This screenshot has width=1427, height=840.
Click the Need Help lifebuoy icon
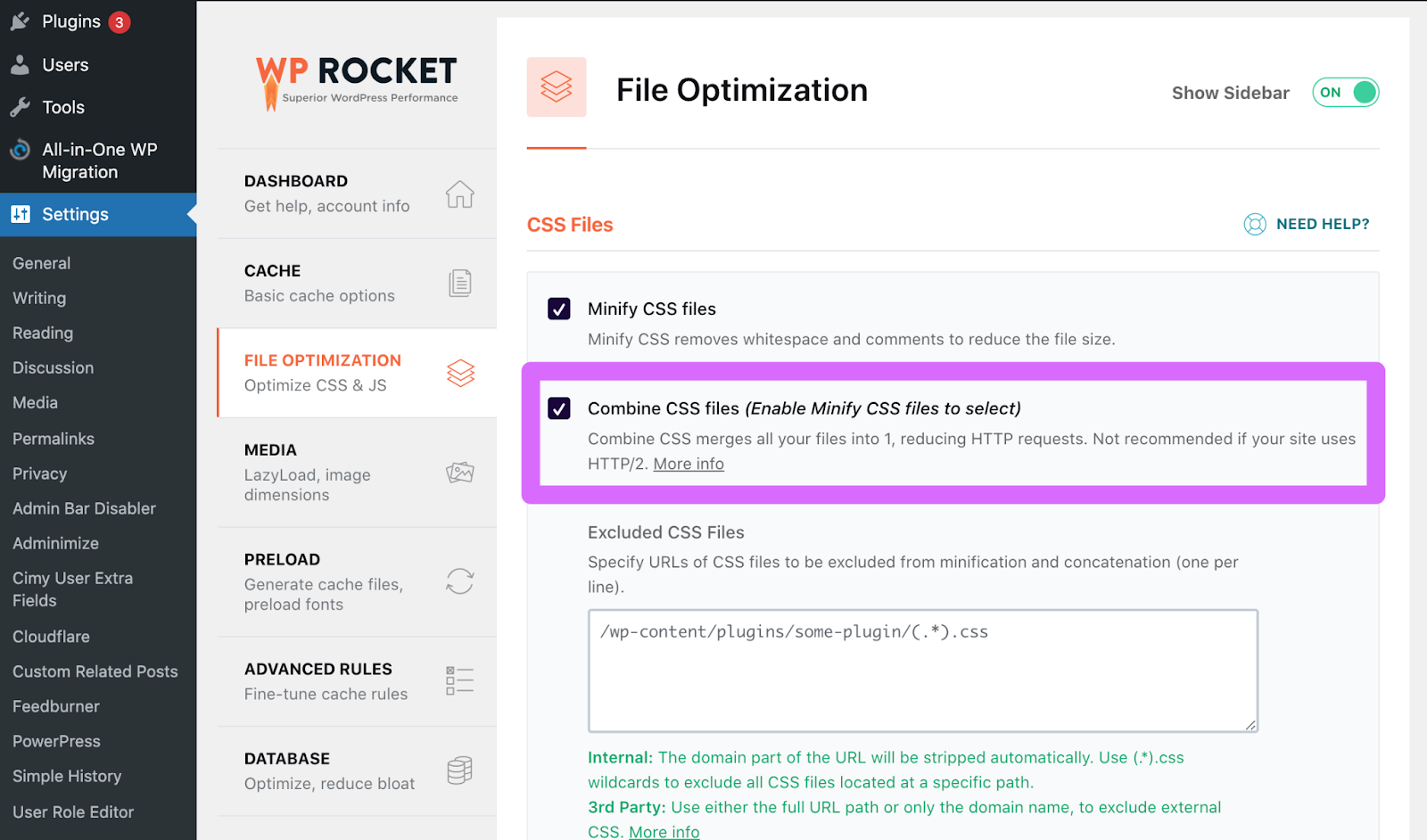pyautogui.click(x=1255, y=224)
